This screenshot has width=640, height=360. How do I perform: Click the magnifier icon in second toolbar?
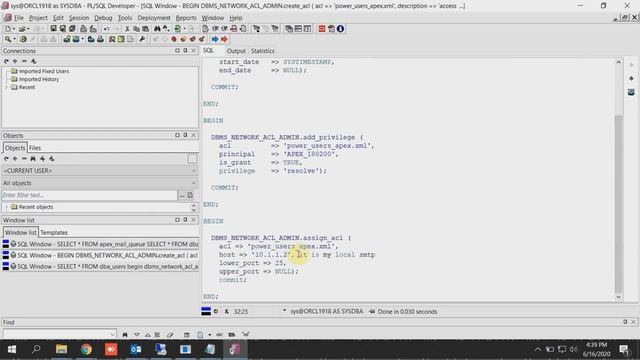click(7, 40)
